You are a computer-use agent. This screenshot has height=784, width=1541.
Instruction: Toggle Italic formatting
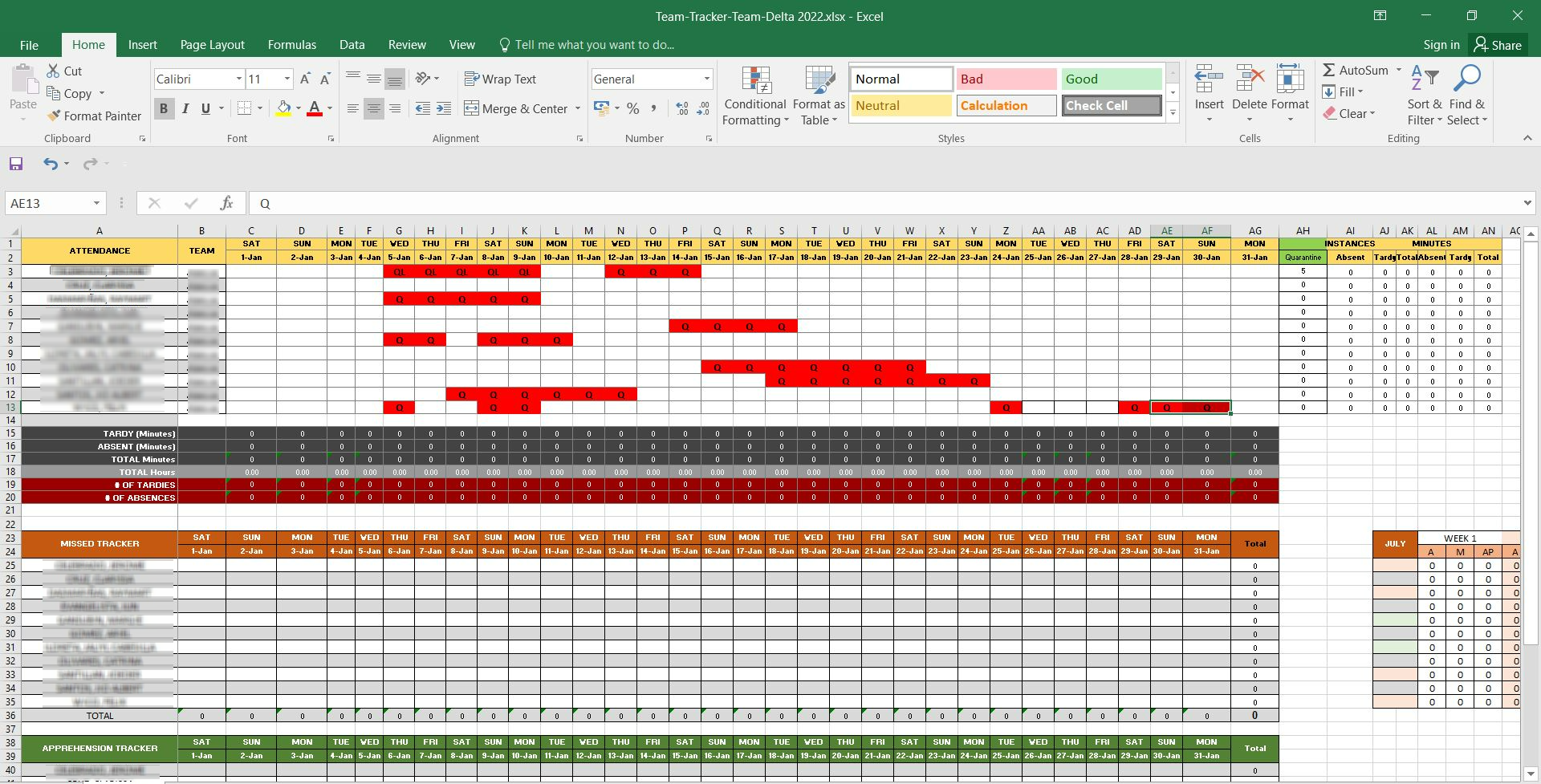(185, 108)
